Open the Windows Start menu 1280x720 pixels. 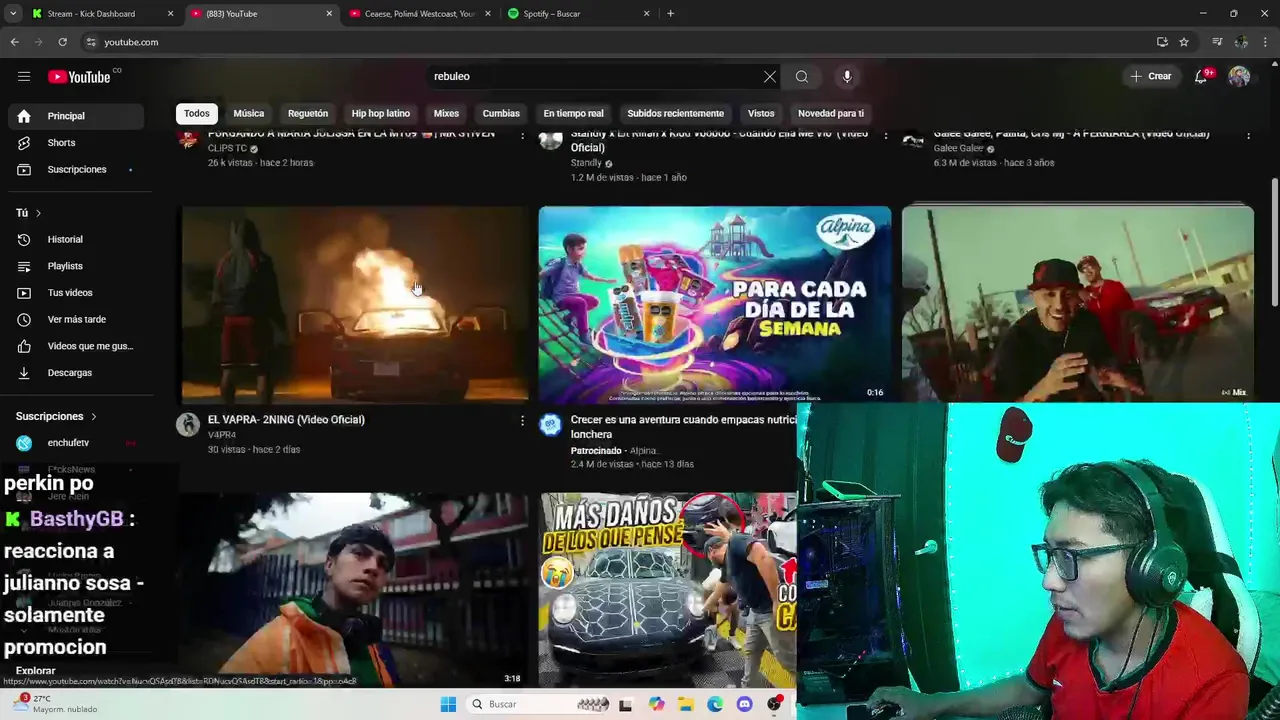[448, 704]
